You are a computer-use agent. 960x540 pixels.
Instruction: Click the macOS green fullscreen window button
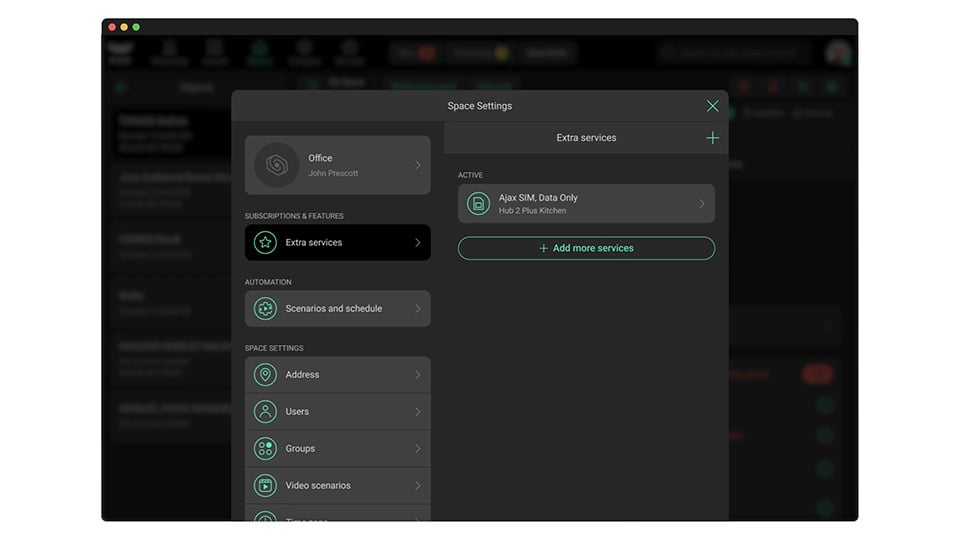[136, 27]
